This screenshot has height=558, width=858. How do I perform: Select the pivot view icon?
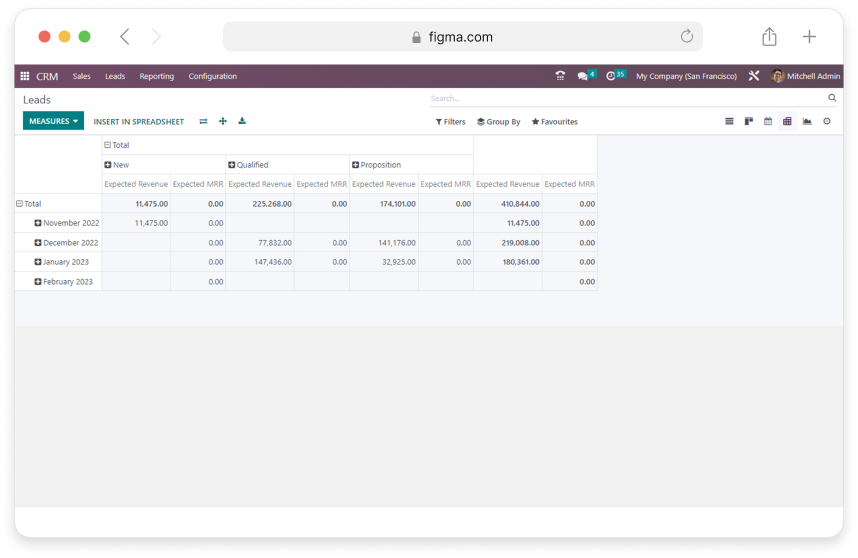[x=787, y=121]
